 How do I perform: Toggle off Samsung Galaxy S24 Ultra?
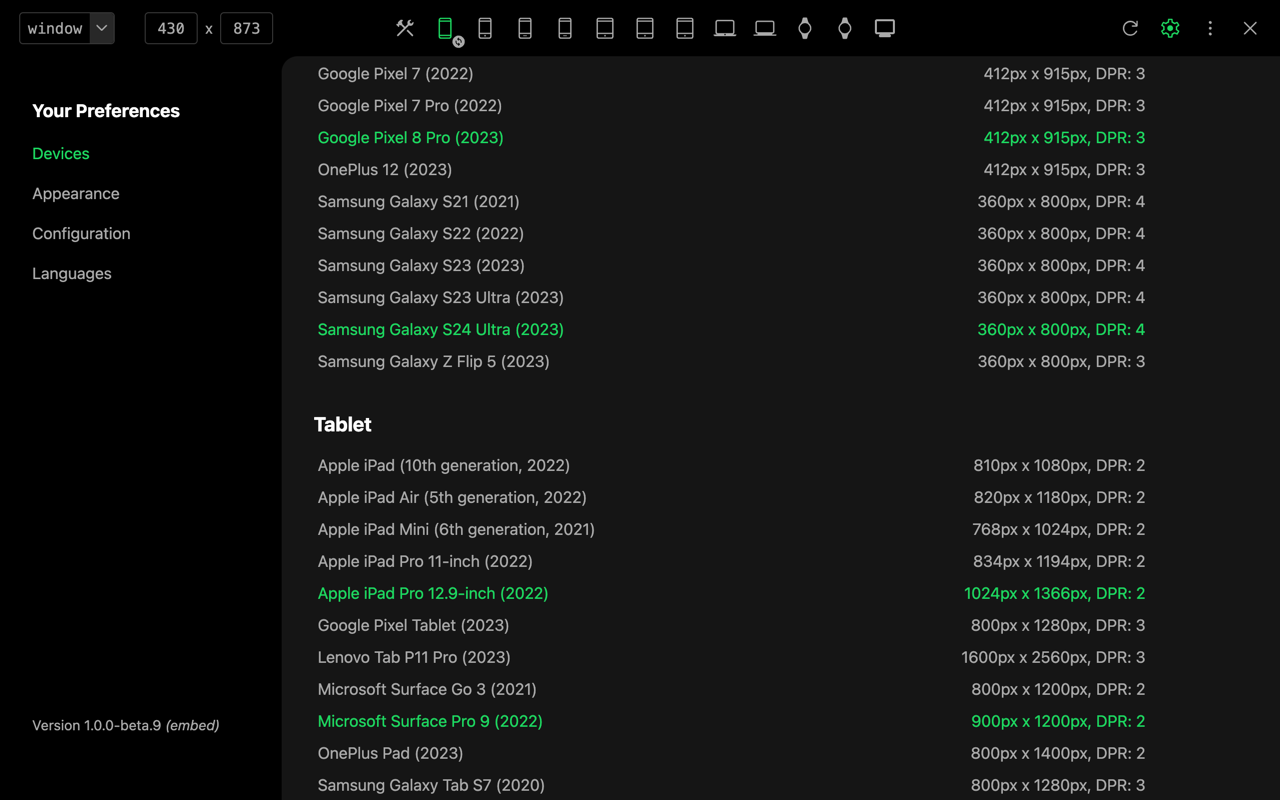(x=441, y=330)
